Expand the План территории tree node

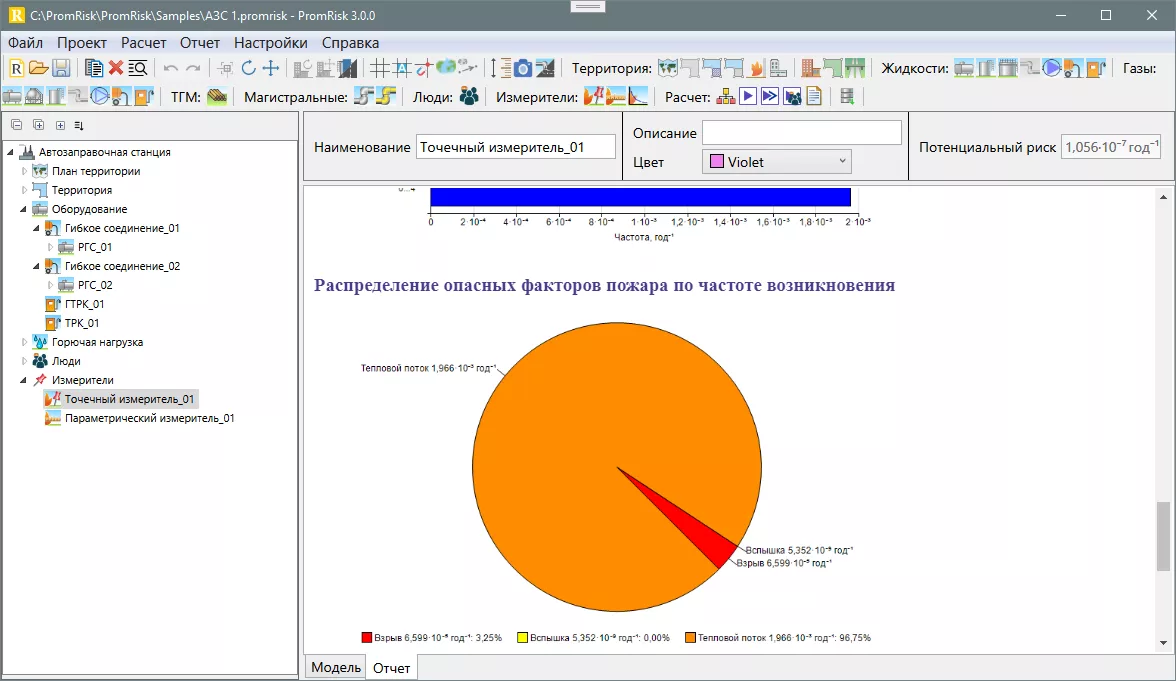[25, 171]
